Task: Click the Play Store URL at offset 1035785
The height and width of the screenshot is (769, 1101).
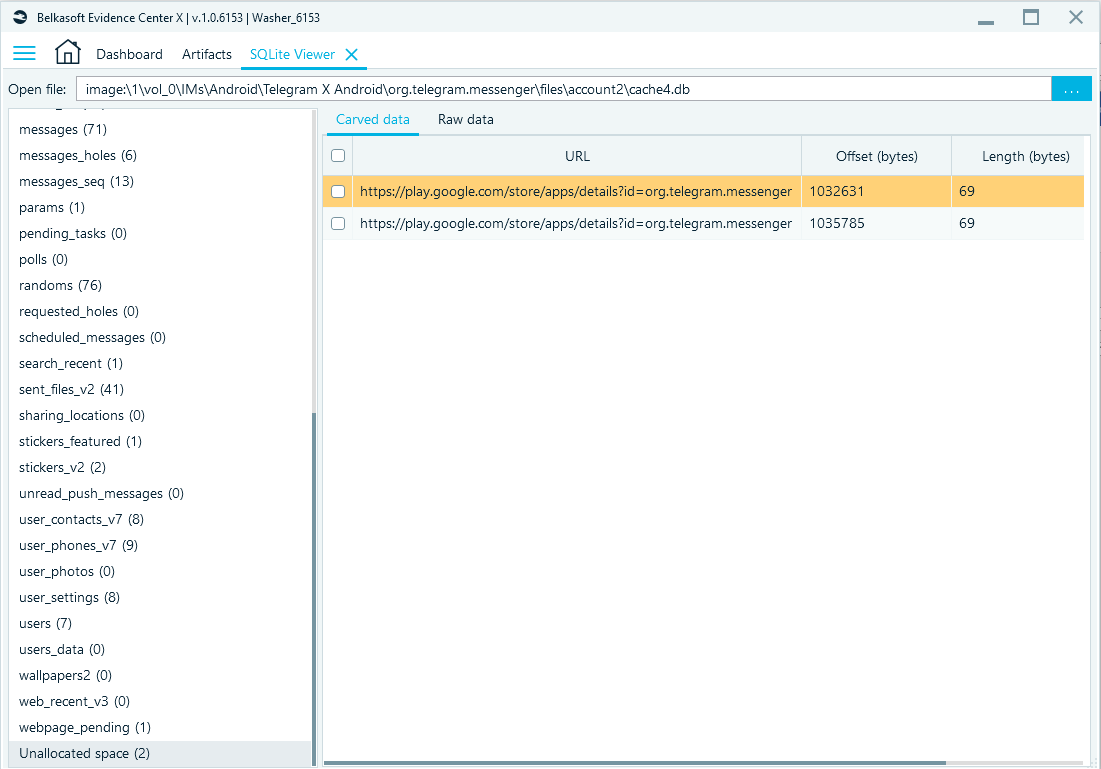Action: click(x=577, y=223)
